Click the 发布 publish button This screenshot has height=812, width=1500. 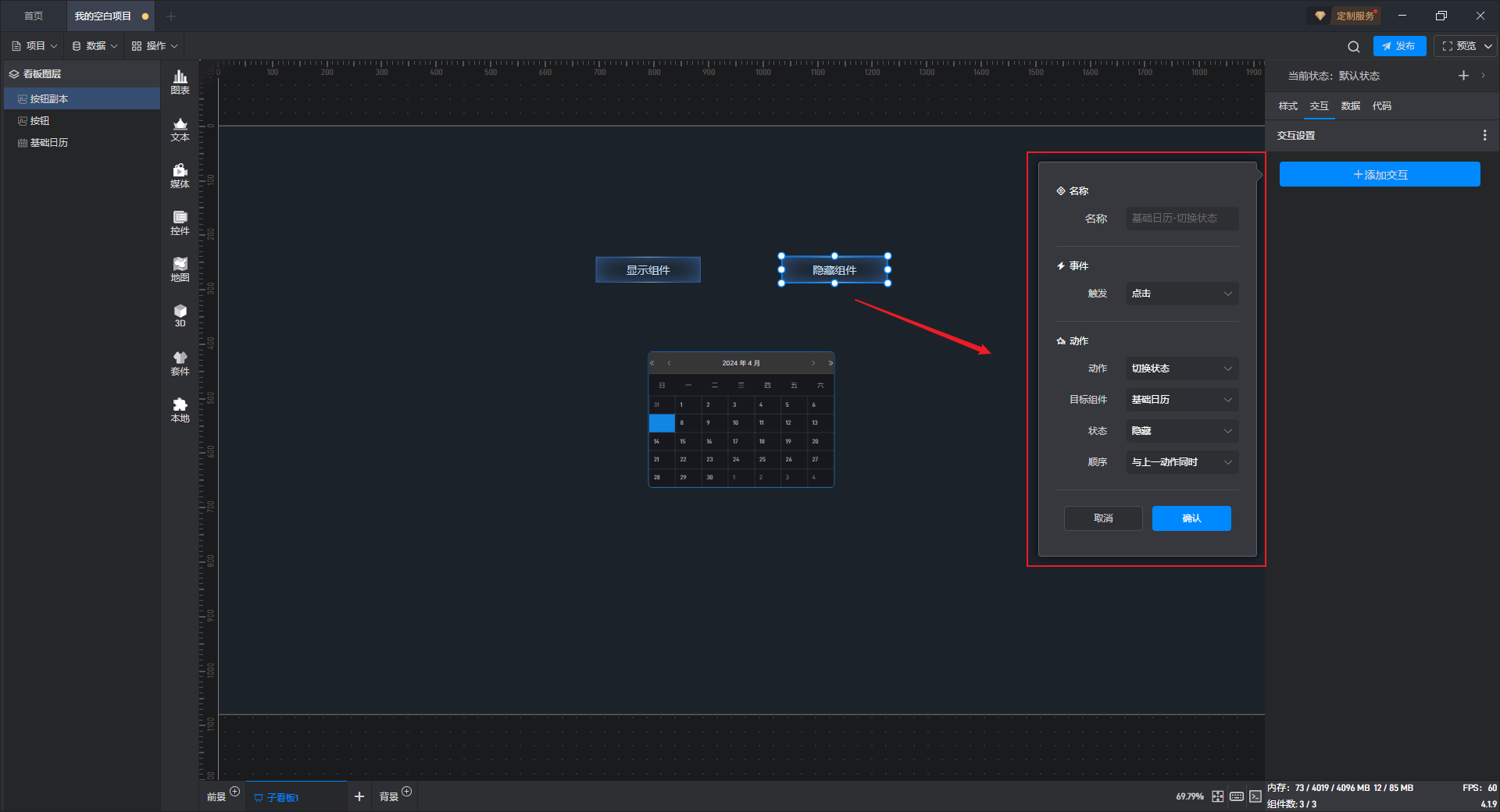[1399, 46]
